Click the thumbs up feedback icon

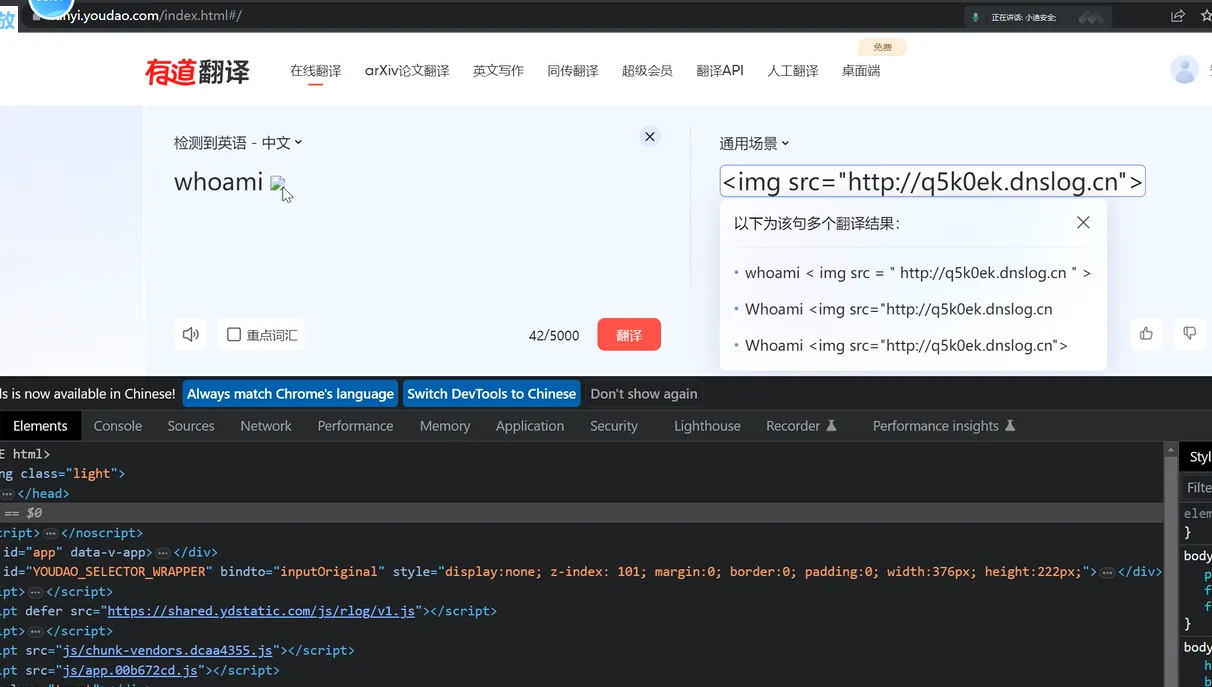point(1146,334)
